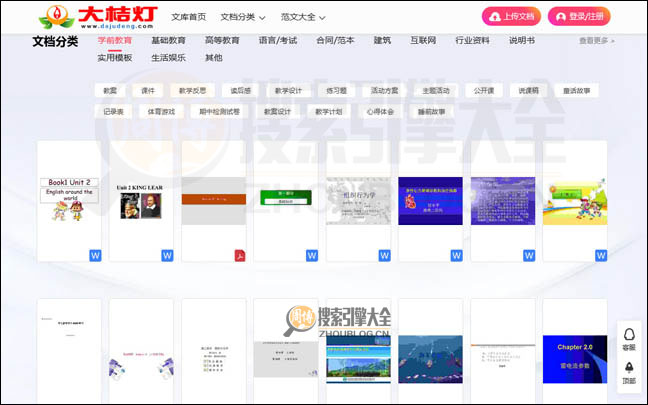Select the 建筑 category tab
This screenshot has width=648, height=405.
tap(382, 40)
